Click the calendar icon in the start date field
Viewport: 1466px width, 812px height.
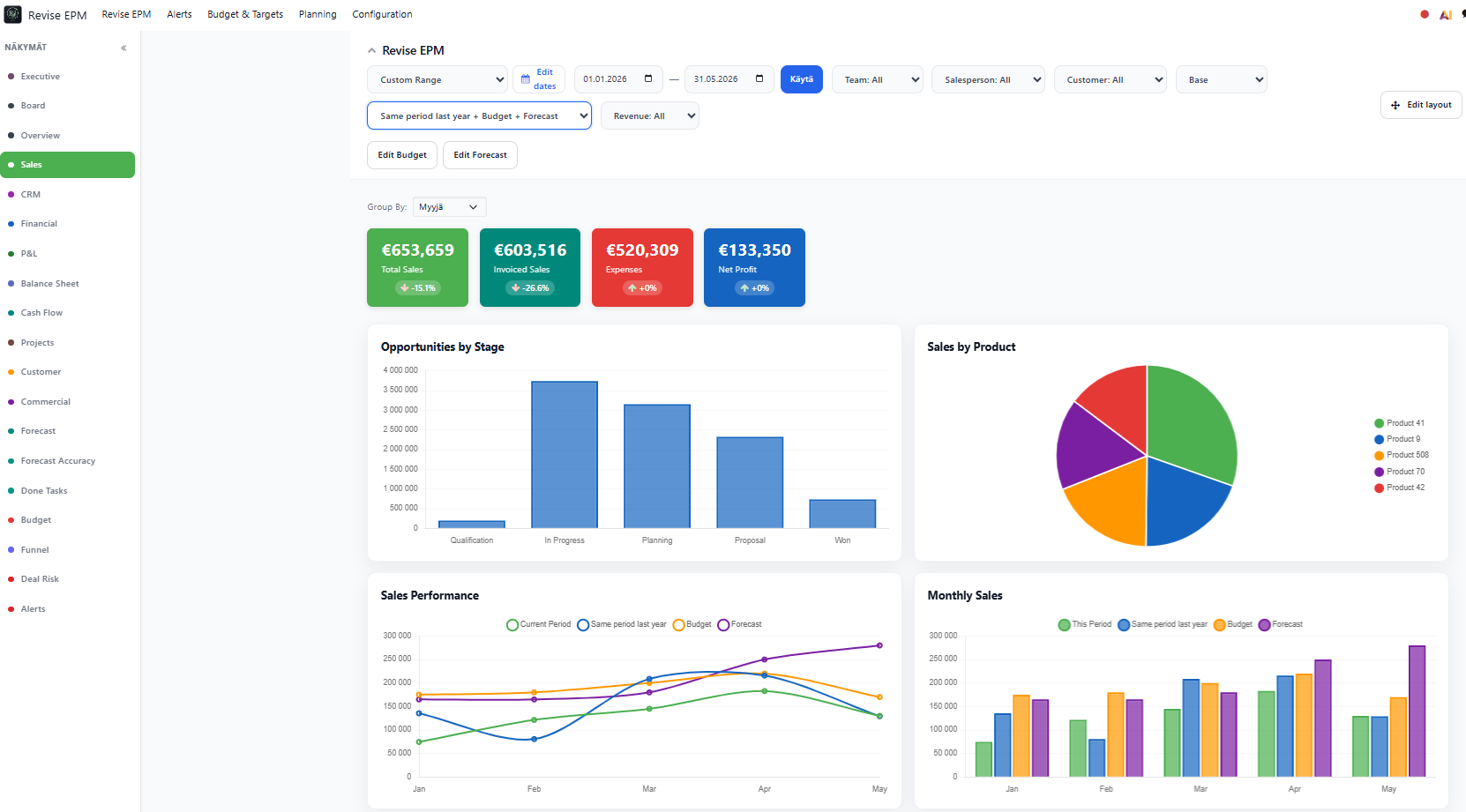(648, 78)
